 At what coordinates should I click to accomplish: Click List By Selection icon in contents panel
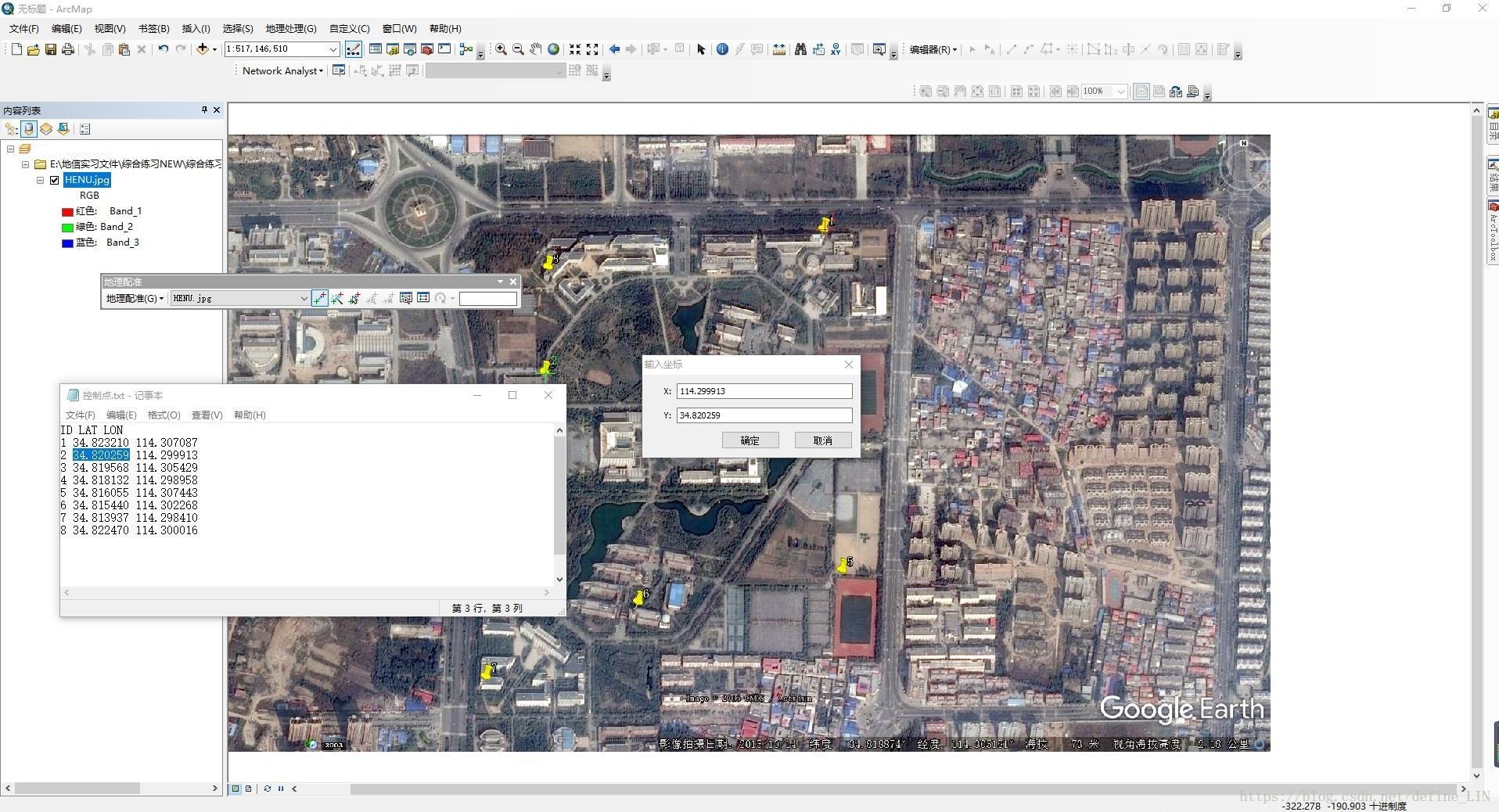click(63, 129)
